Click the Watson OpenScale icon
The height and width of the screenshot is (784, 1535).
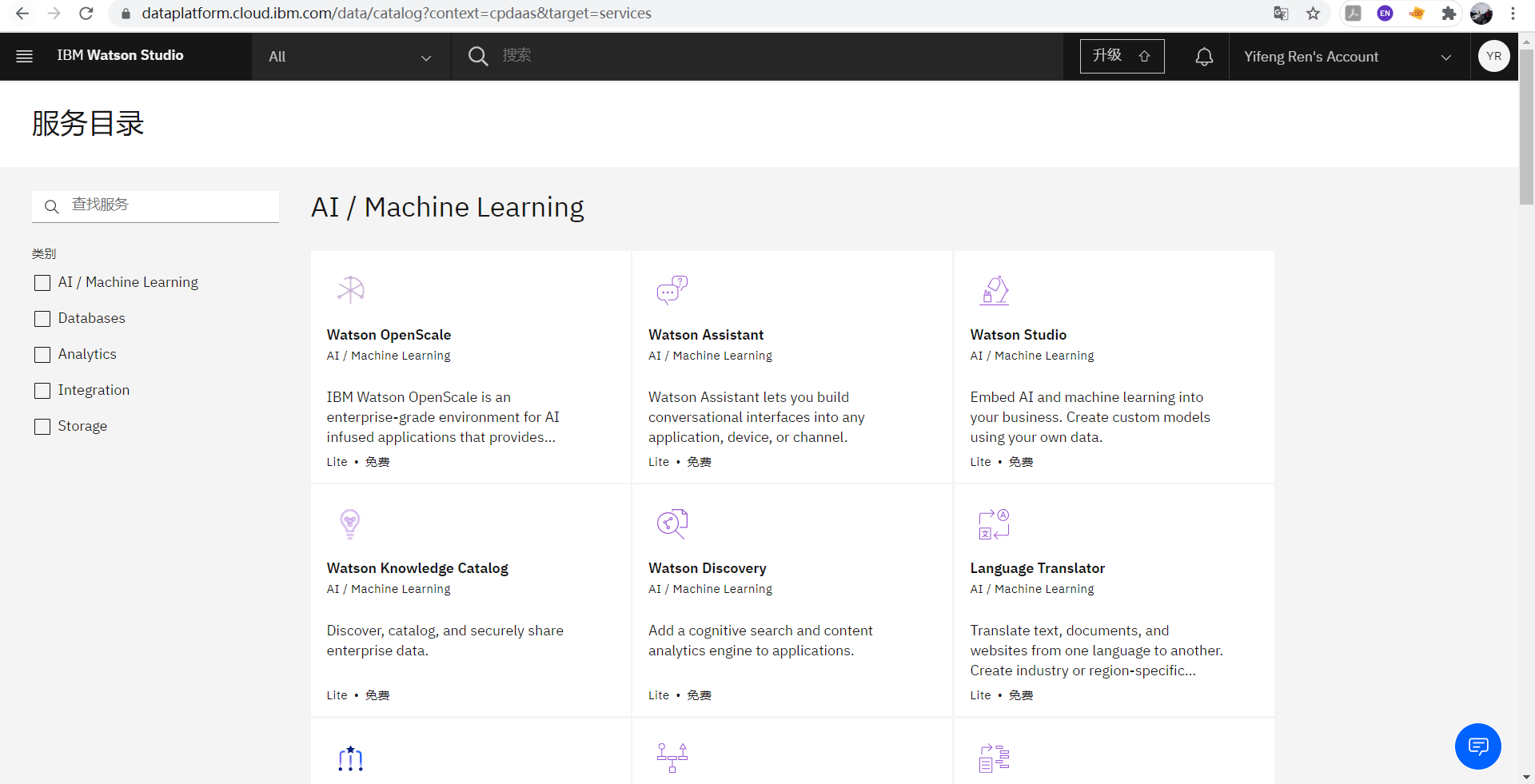pos(350,289)
